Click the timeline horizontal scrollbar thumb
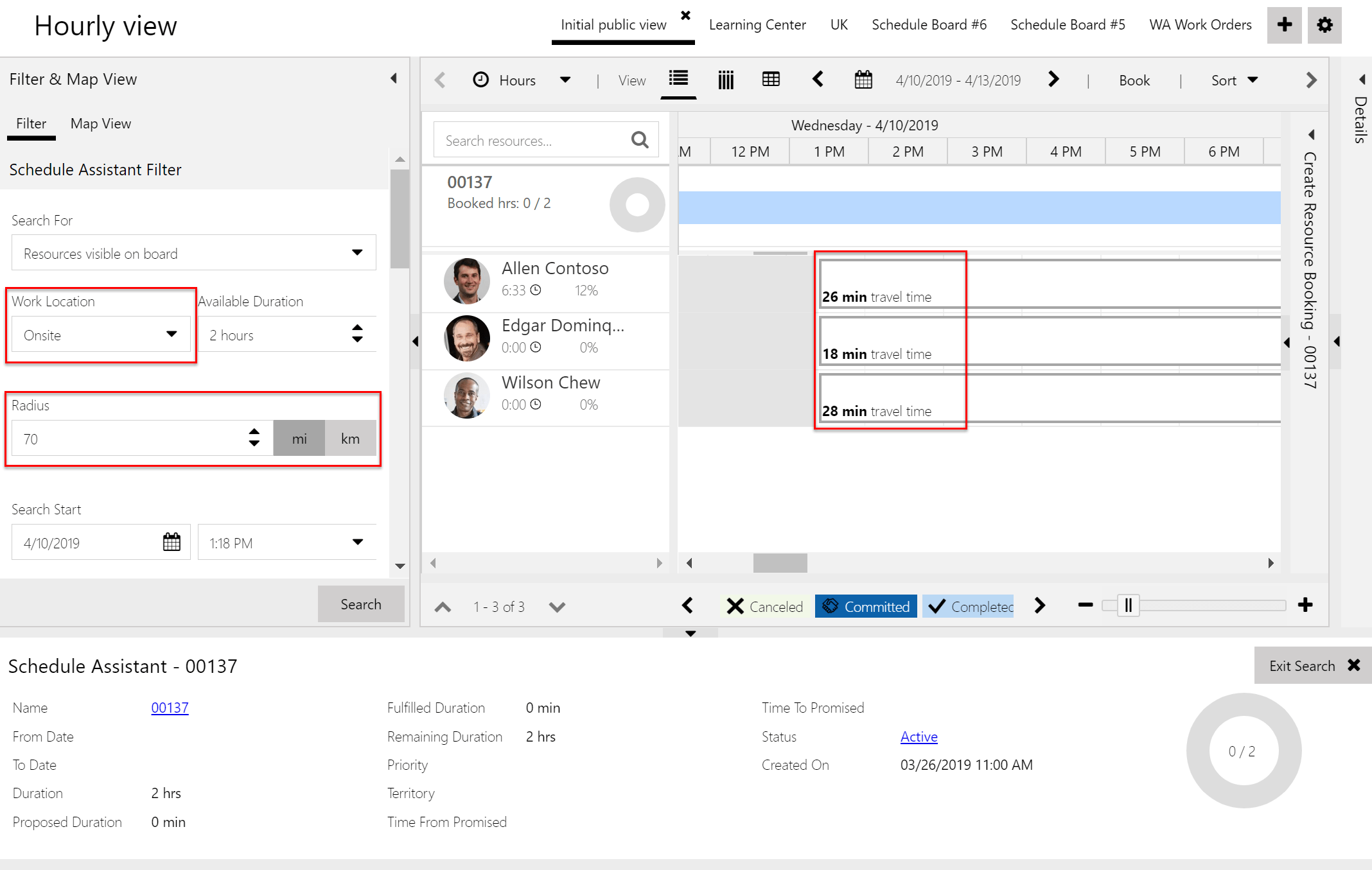 [780, 563]
